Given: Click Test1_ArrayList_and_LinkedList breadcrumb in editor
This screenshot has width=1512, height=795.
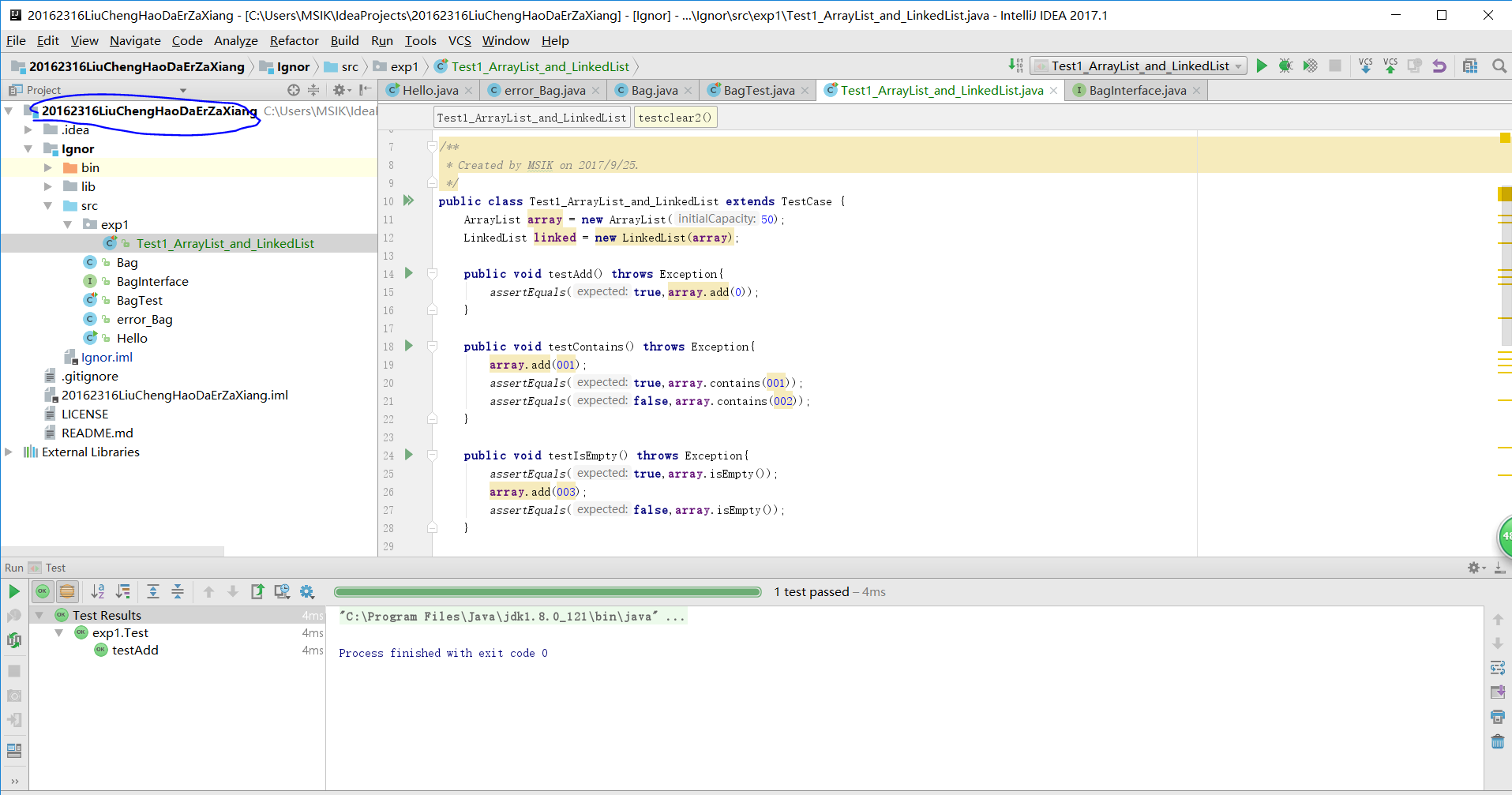Looking at the screenshot, I should pyautogui.click(x=531, y=118).
